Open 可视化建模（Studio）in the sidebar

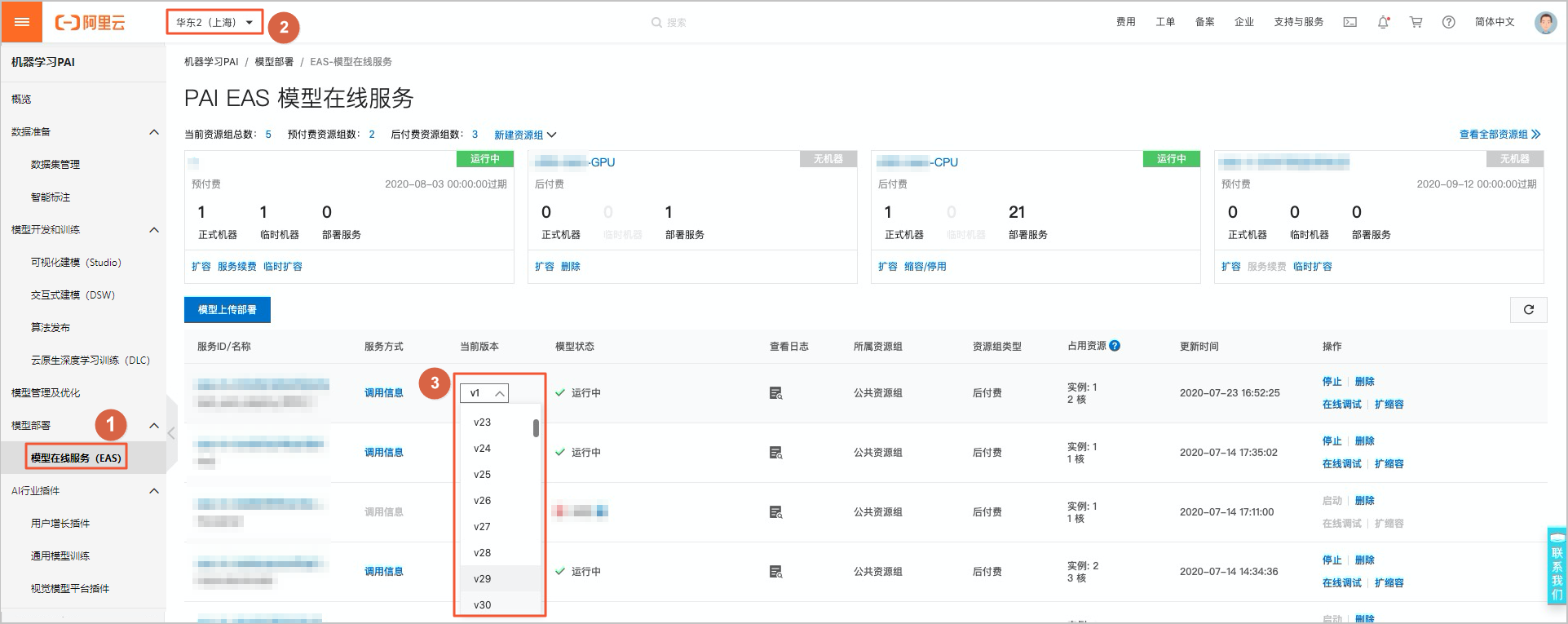[76, 263]
